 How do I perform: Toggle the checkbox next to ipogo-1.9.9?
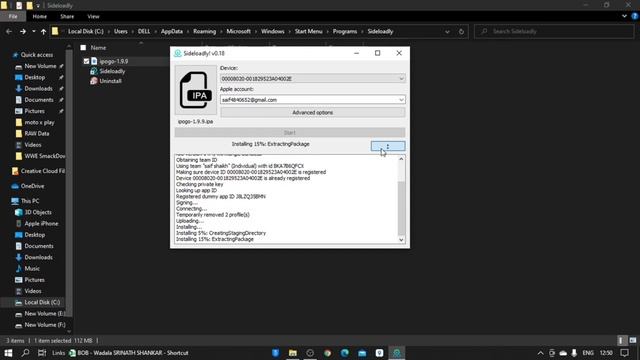tap(86, 61)
